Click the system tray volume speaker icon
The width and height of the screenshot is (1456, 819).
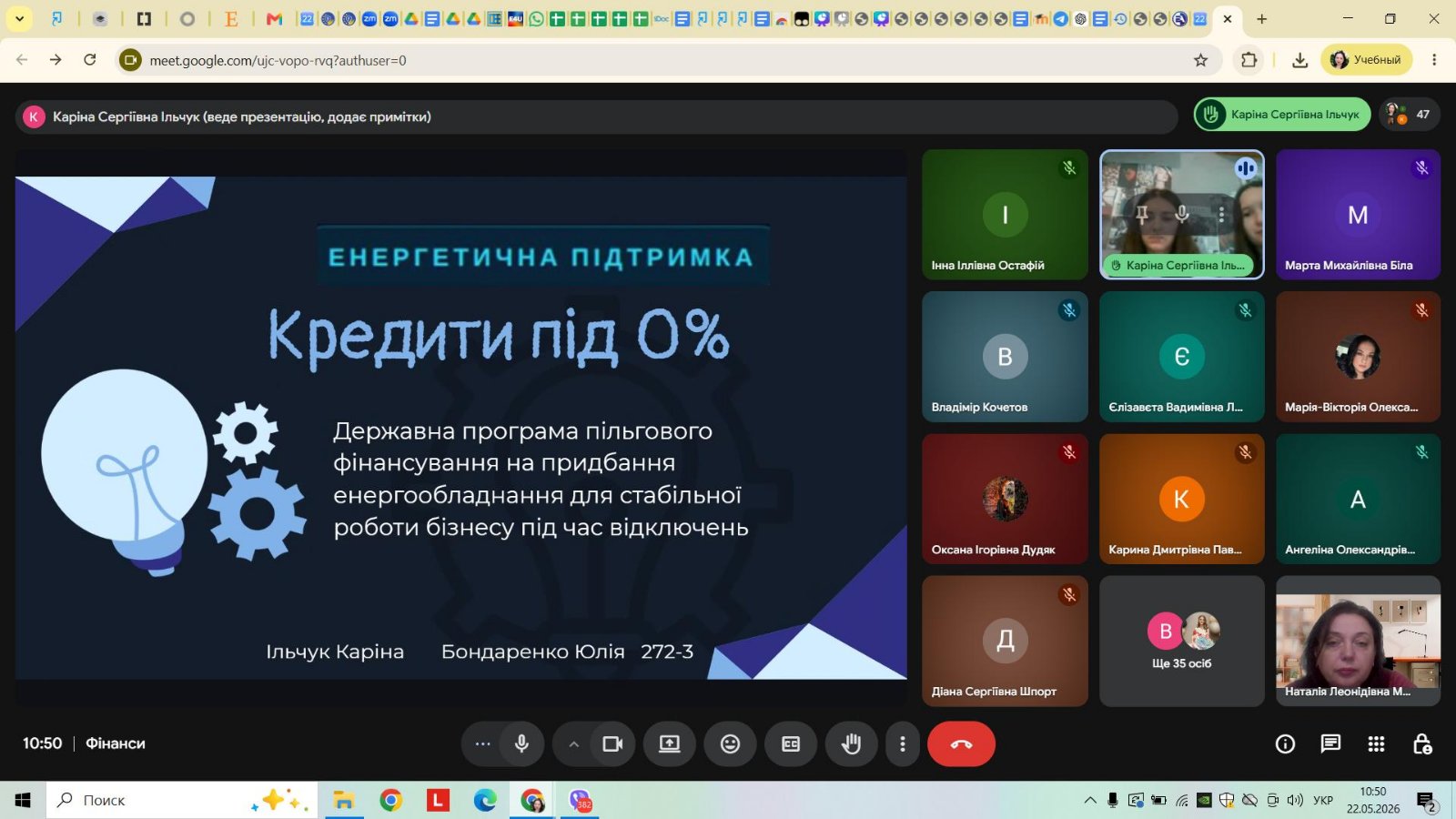coord(1295,800)
